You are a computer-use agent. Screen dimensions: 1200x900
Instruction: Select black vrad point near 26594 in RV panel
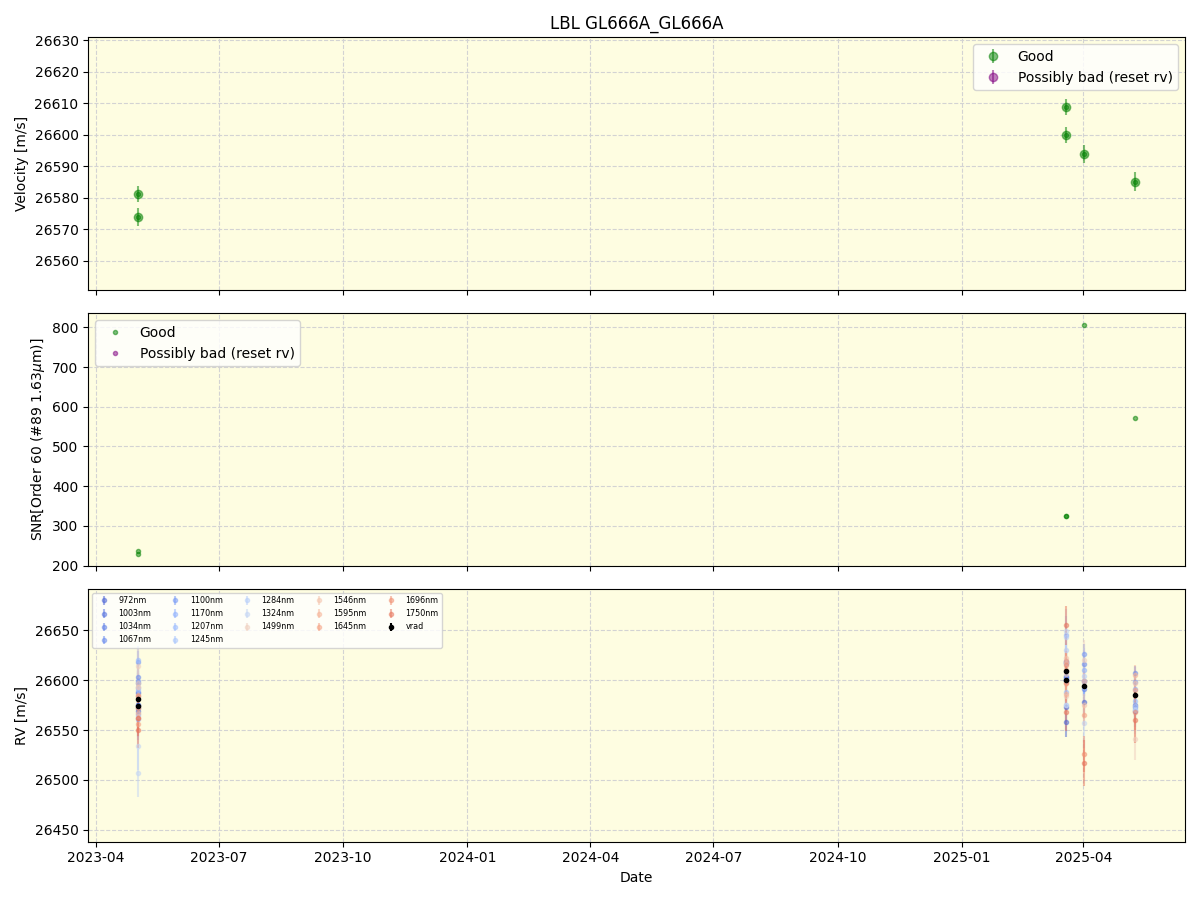[x=1084, y=686]
